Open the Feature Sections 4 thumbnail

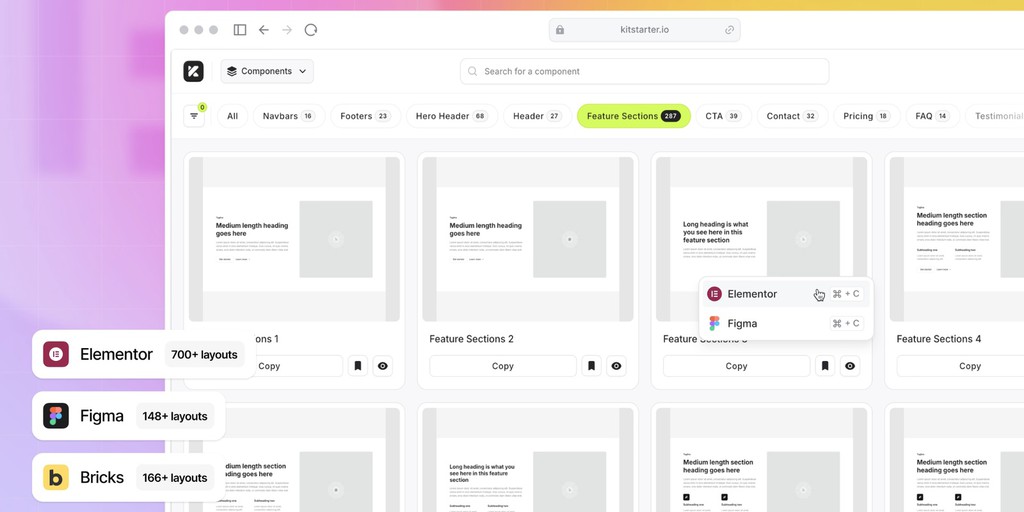957,239
